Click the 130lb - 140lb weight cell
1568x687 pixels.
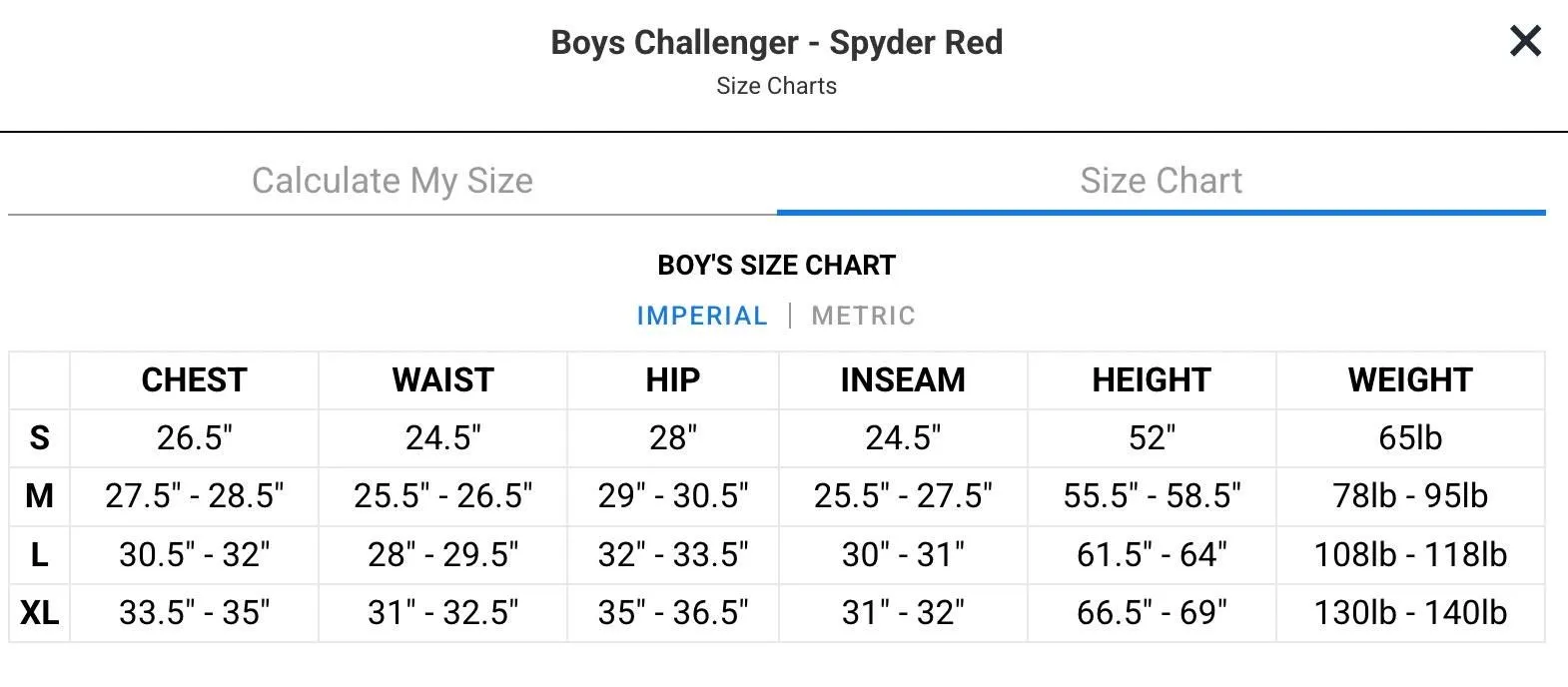(1410, 612)
